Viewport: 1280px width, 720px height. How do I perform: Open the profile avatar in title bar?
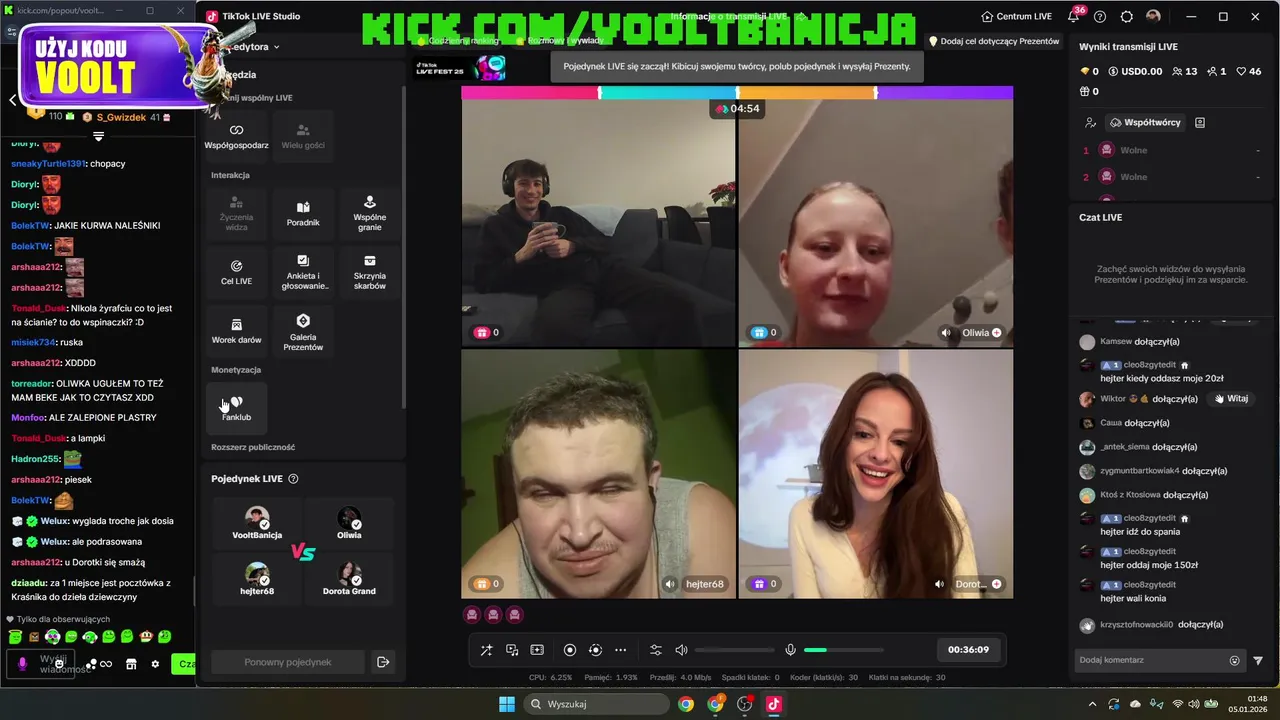coord(1153,17)
